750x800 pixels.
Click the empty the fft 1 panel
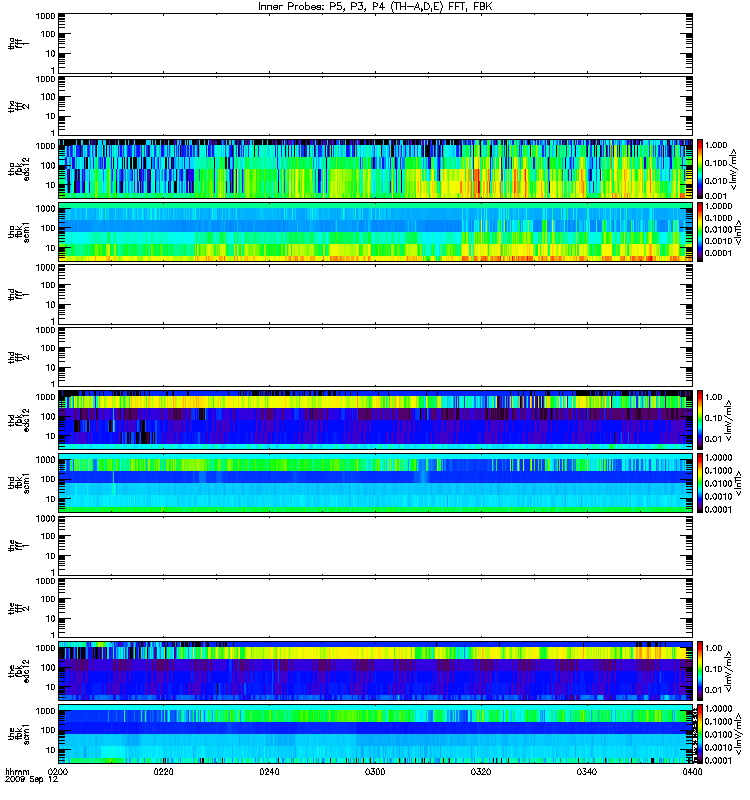coord(376,545)
